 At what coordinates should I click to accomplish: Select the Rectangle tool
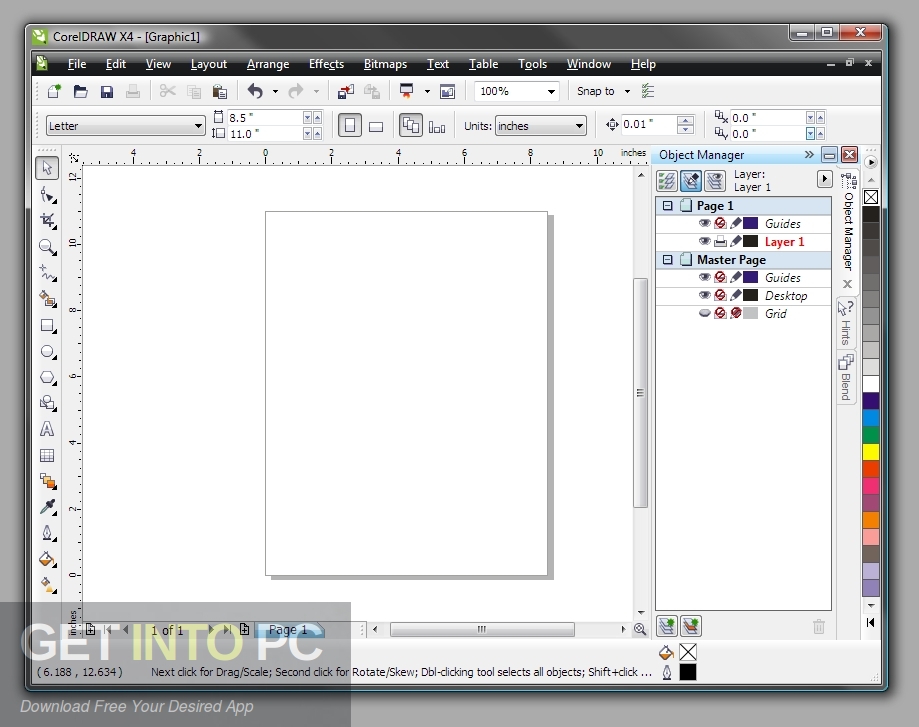47,325
